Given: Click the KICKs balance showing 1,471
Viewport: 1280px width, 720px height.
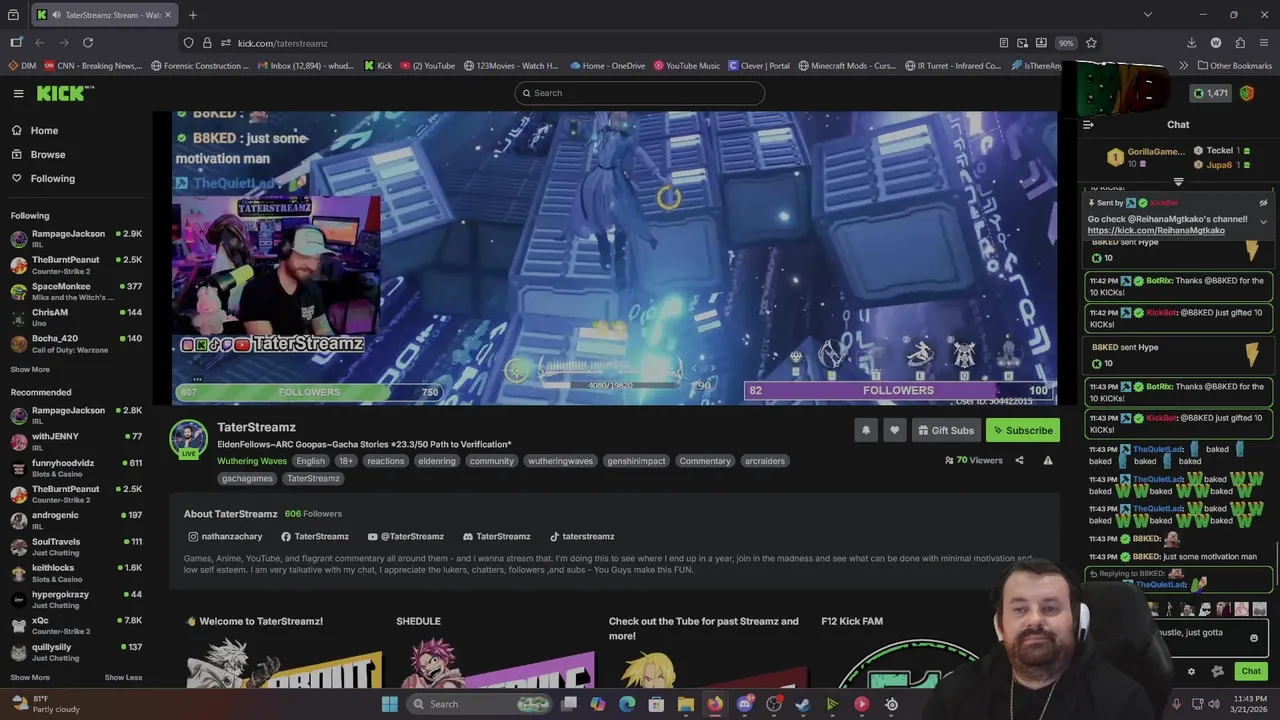Looking at the screenshot, I should 1210,93.
